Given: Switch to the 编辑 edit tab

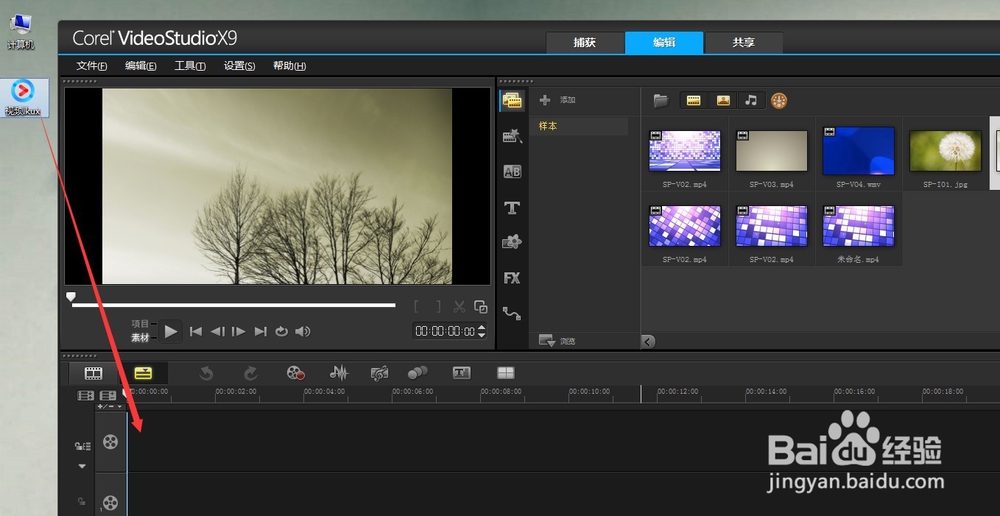Looking at the screenshot, I should tap(664, 43).
